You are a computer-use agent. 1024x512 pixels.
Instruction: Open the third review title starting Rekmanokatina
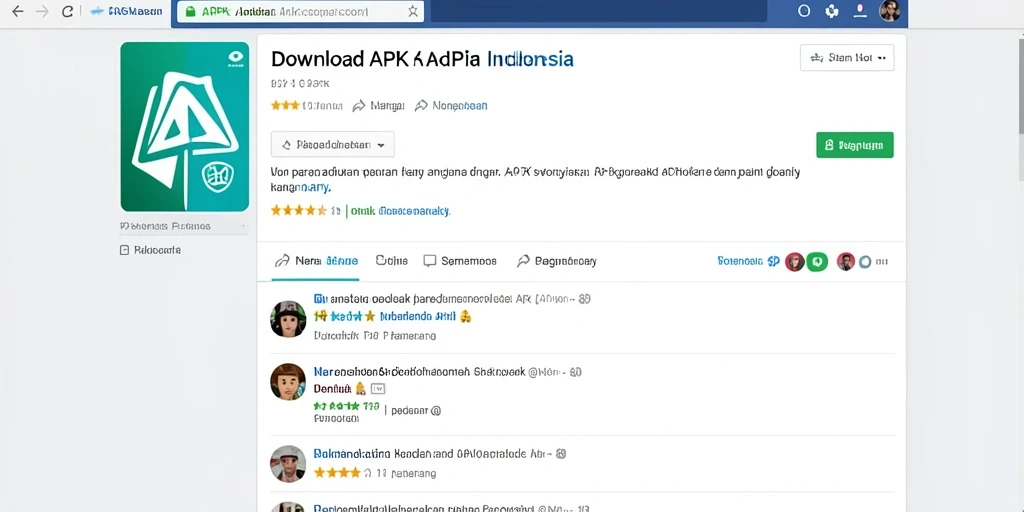[440, 454]
